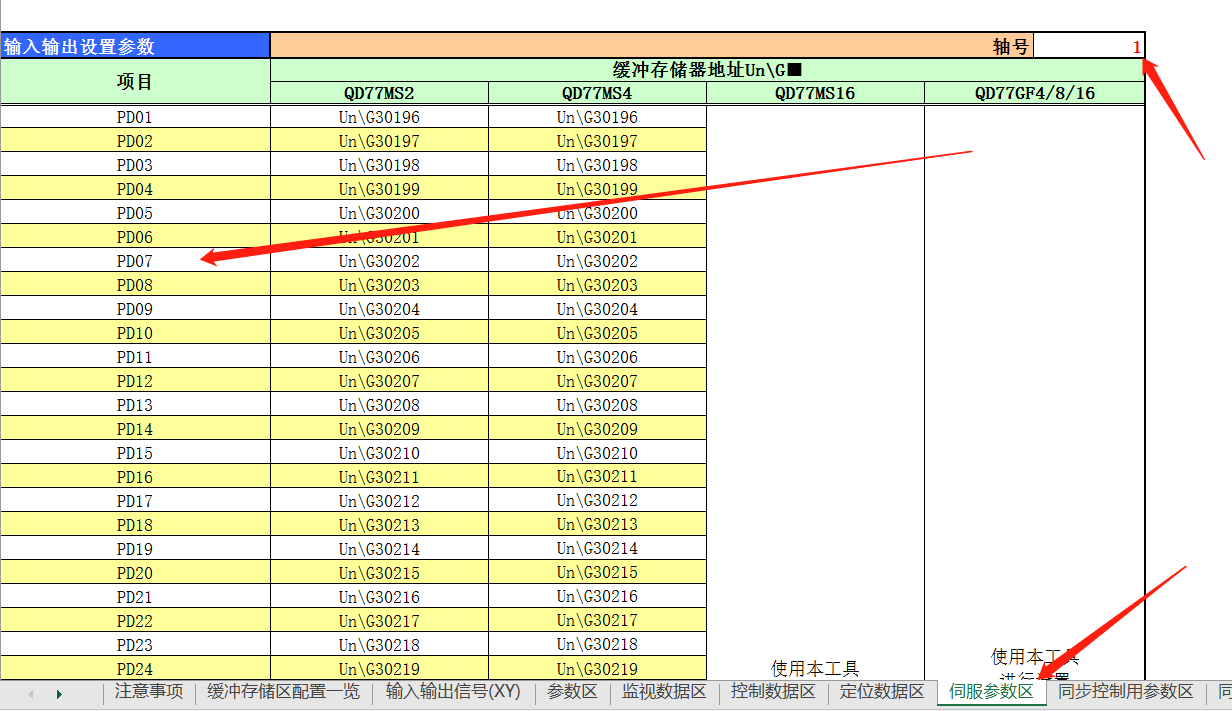This screenshot has height=711, width=1232.
Task: Select the 输入输出信号(XY) sheet tab
Action: click(452, 691)
